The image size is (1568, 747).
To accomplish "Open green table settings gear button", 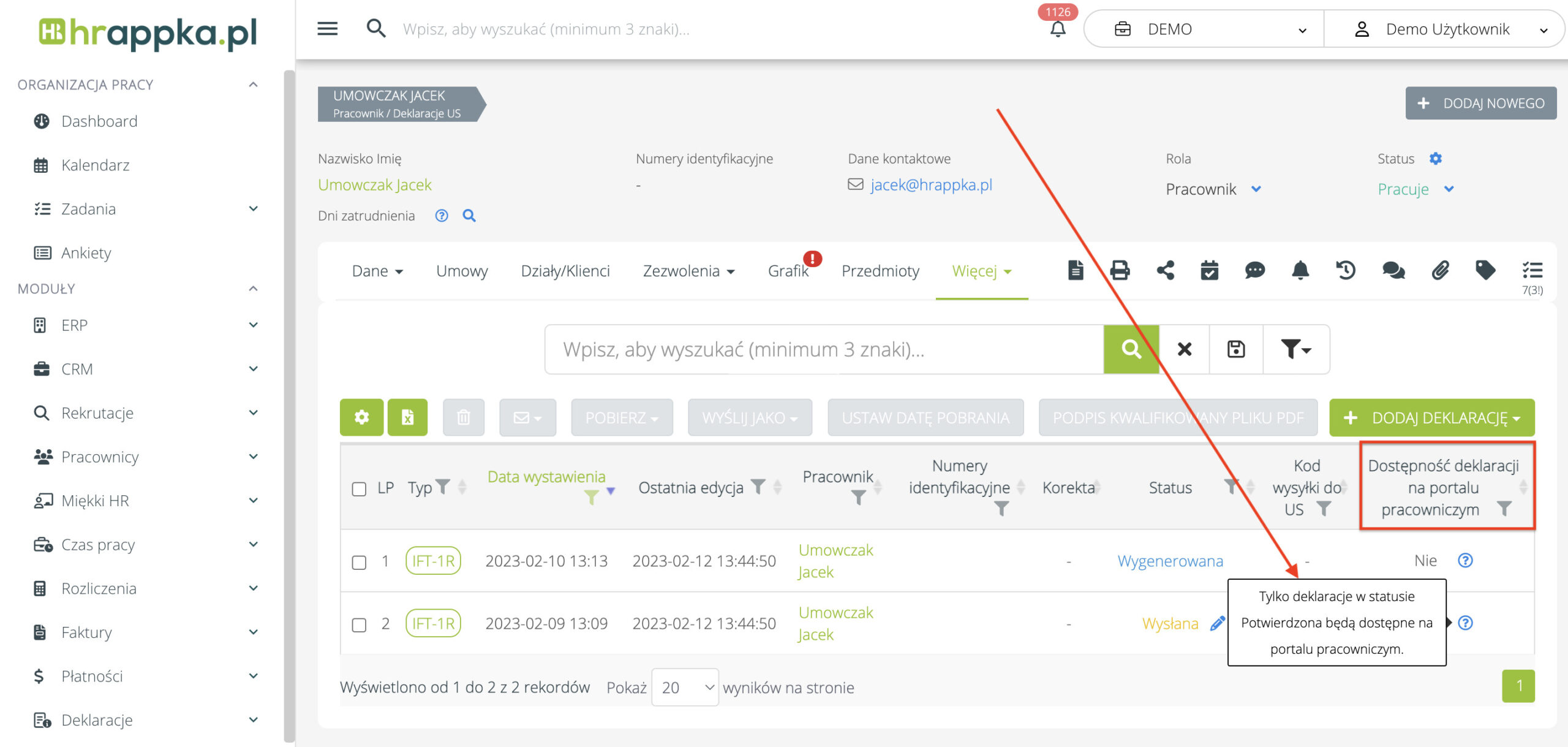I will [362, 417].
